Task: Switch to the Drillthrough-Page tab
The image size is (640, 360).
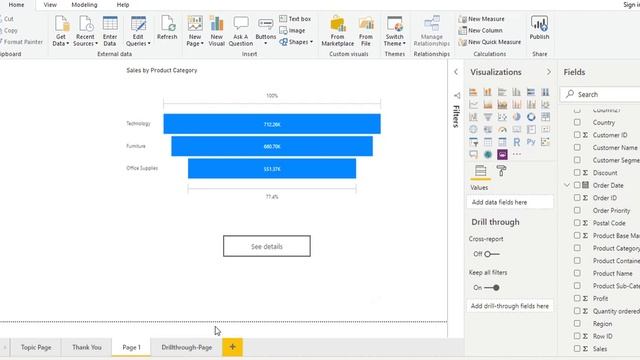Action: tap(187, 347)
